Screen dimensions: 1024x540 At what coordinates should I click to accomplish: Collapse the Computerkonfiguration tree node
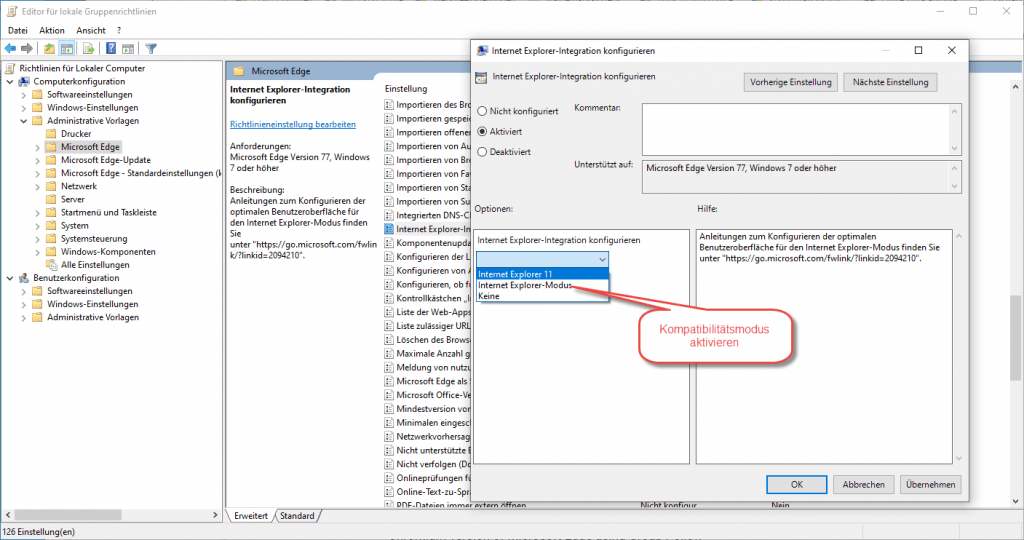click(10, 82)
